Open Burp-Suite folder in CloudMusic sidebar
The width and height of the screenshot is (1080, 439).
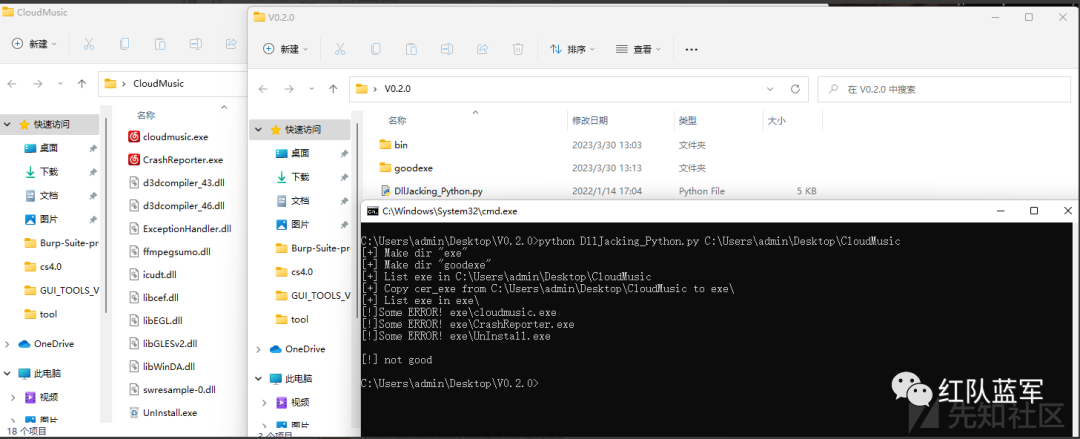(61, 243)
